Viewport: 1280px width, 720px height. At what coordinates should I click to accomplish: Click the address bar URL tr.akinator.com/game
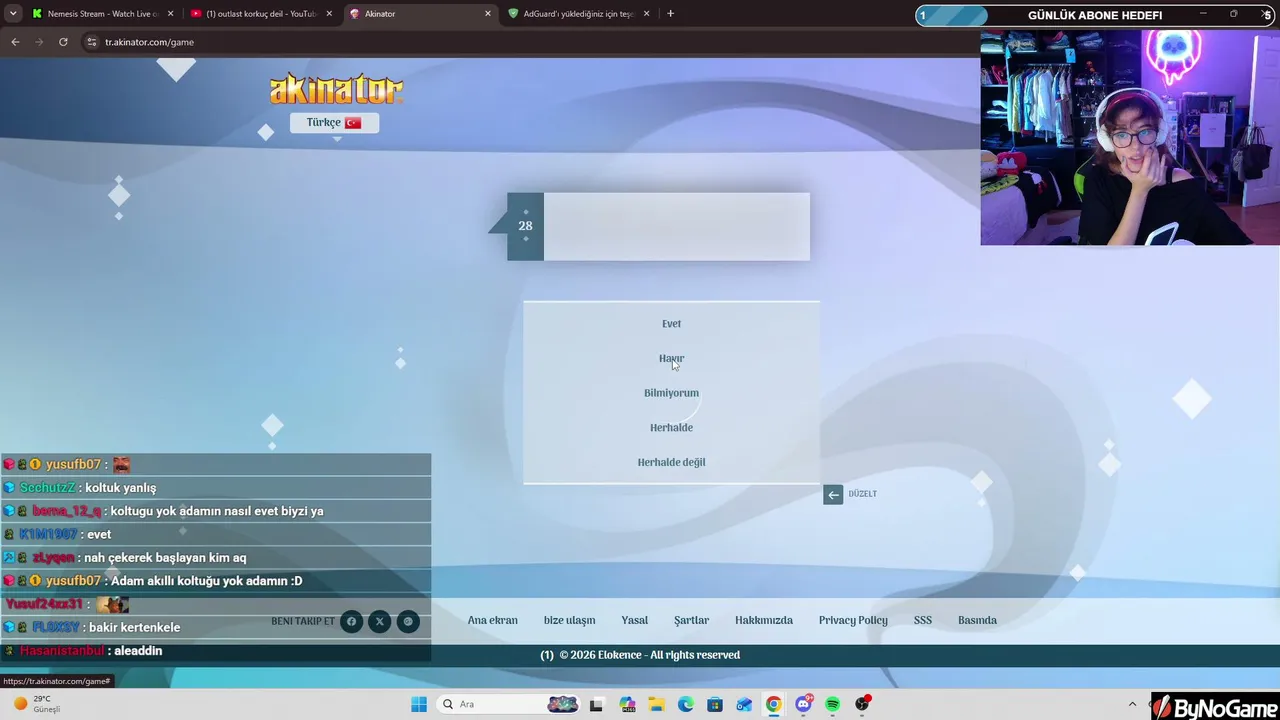(149, 42)
